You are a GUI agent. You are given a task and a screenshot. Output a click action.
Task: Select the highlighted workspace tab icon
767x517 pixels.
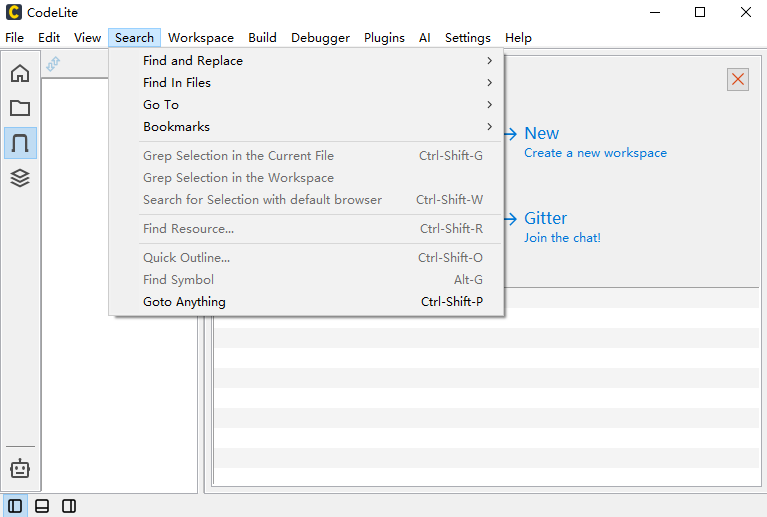pos(20,143)
